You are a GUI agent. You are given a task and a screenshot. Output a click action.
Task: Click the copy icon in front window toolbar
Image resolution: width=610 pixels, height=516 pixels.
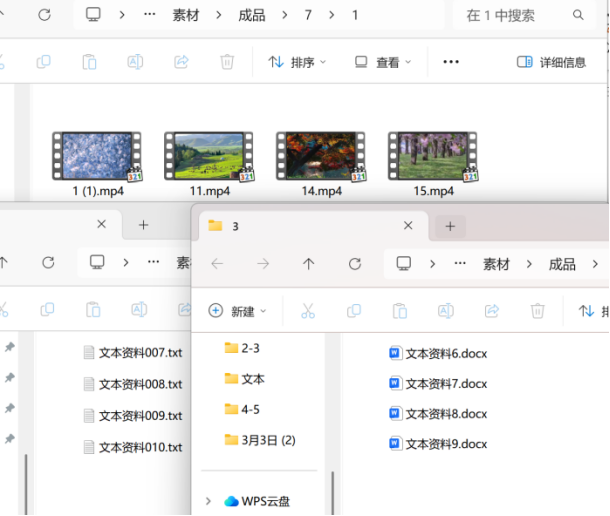click(354, 311)
